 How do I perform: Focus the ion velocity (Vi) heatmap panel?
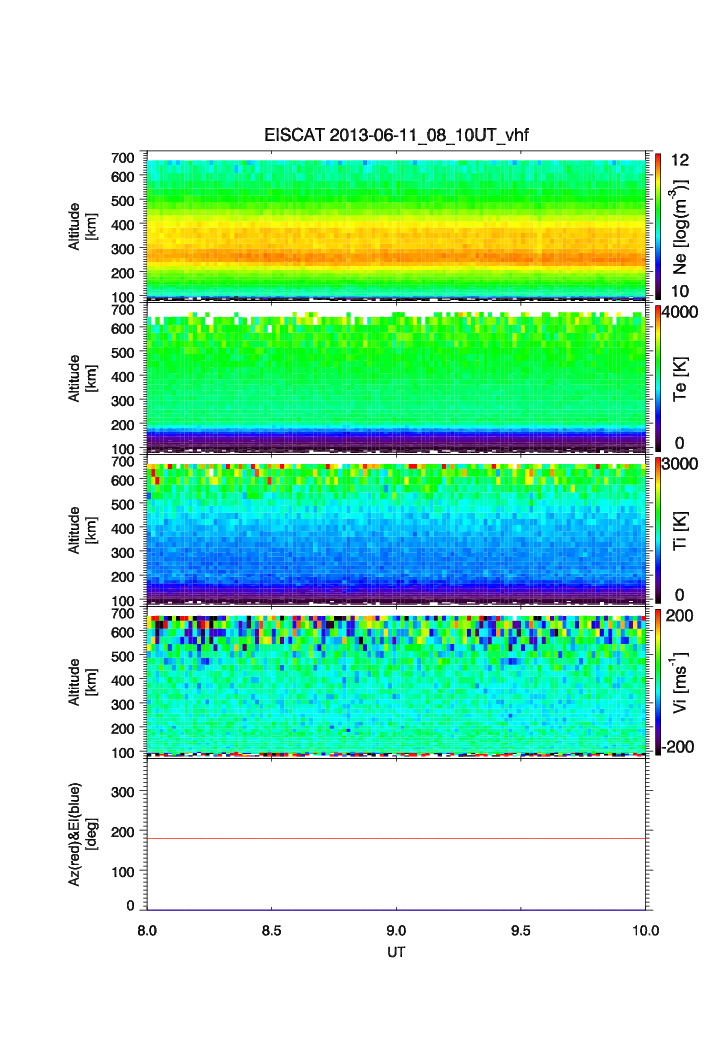point(396,681)
